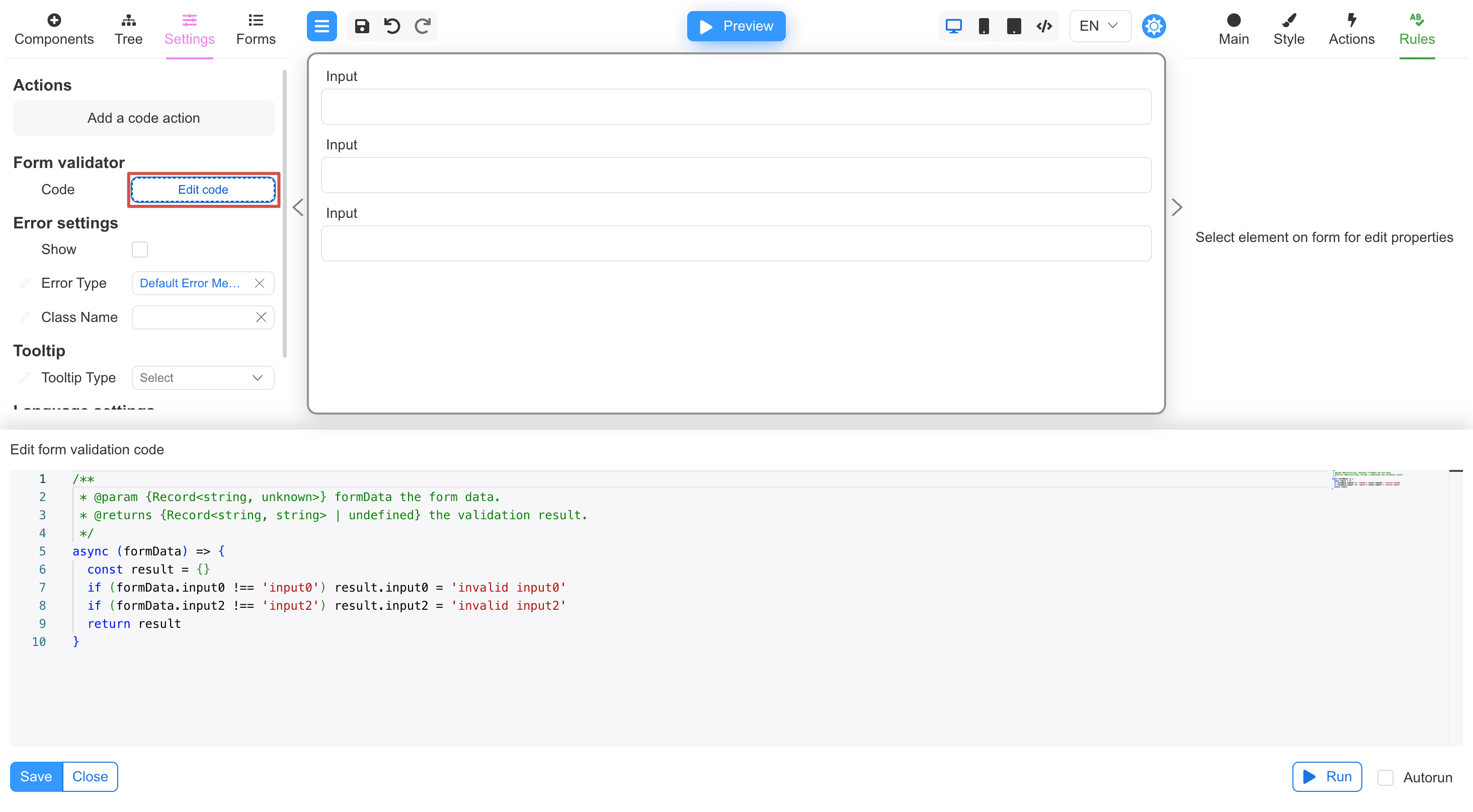Switch to mobile phone view icon

pos(984,26)
